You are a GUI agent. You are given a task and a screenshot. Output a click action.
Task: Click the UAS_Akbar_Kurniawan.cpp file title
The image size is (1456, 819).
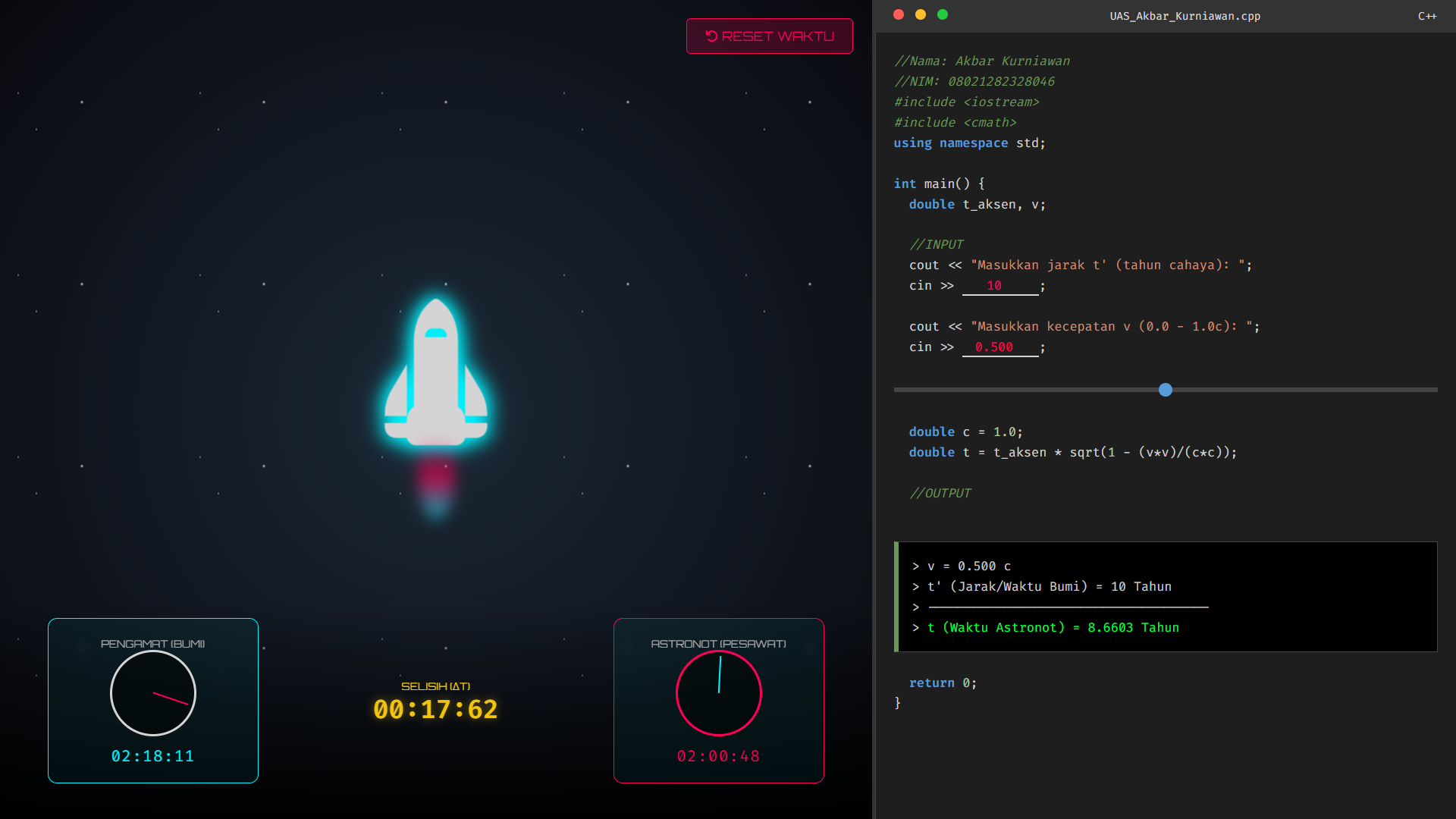click(x=1185, y=16)
